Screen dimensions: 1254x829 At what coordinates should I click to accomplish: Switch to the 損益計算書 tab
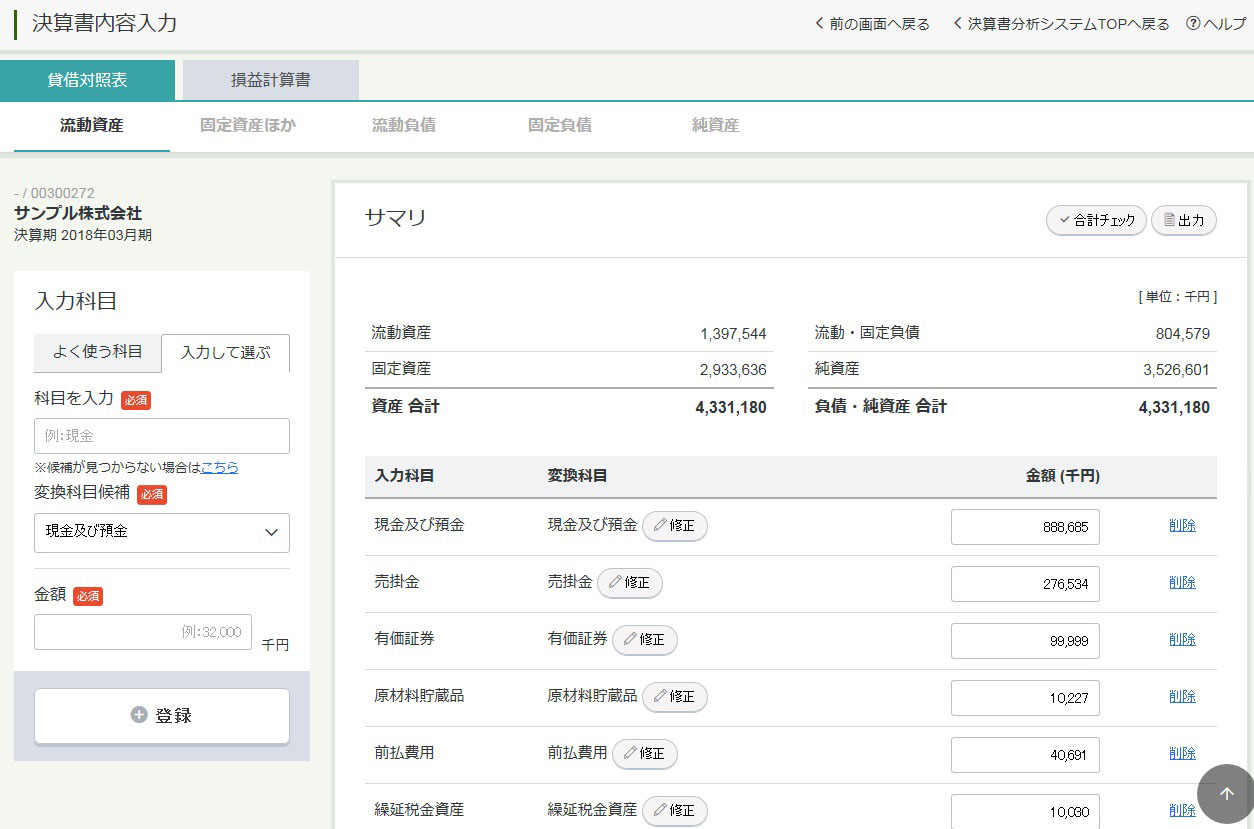pyautogui.click(x=270, y=81)
